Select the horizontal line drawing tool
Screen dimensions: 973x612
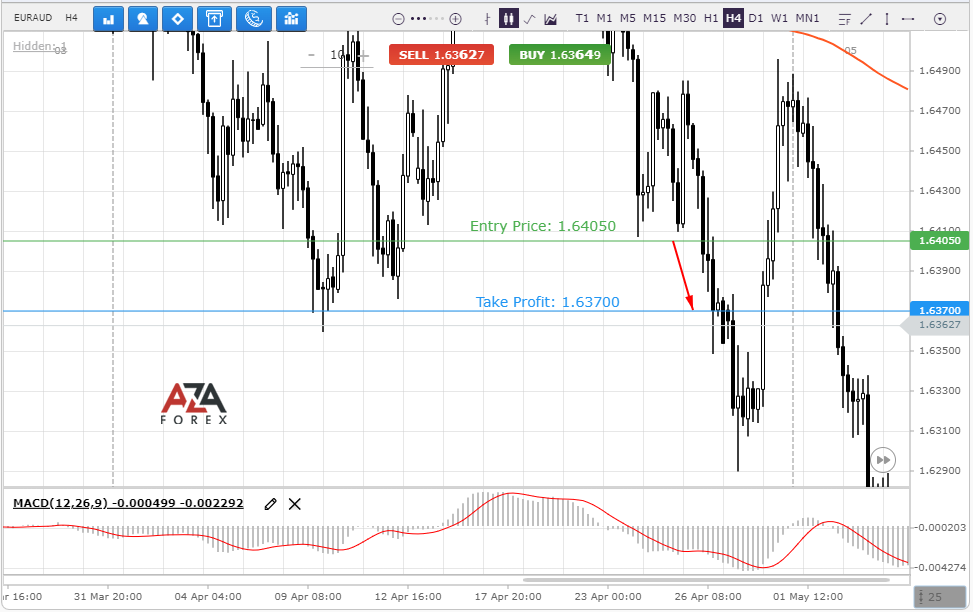(x=908, y=19)
